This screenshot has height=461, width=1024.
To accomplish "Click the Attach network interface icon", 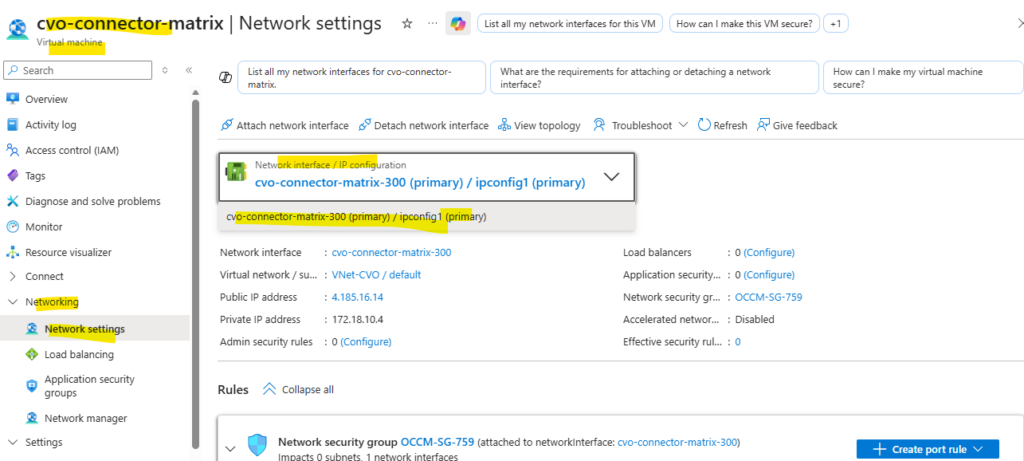I will [226, 125].
